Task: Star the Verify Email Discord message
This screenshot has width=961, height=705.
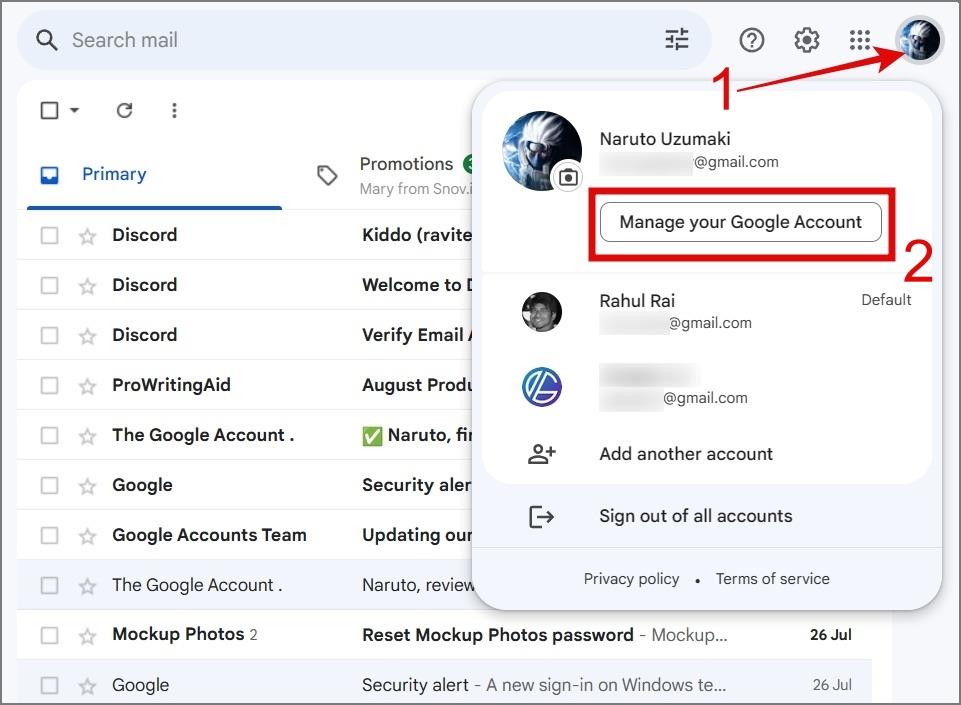Action: pyautogui.click(x=88, y=336)
